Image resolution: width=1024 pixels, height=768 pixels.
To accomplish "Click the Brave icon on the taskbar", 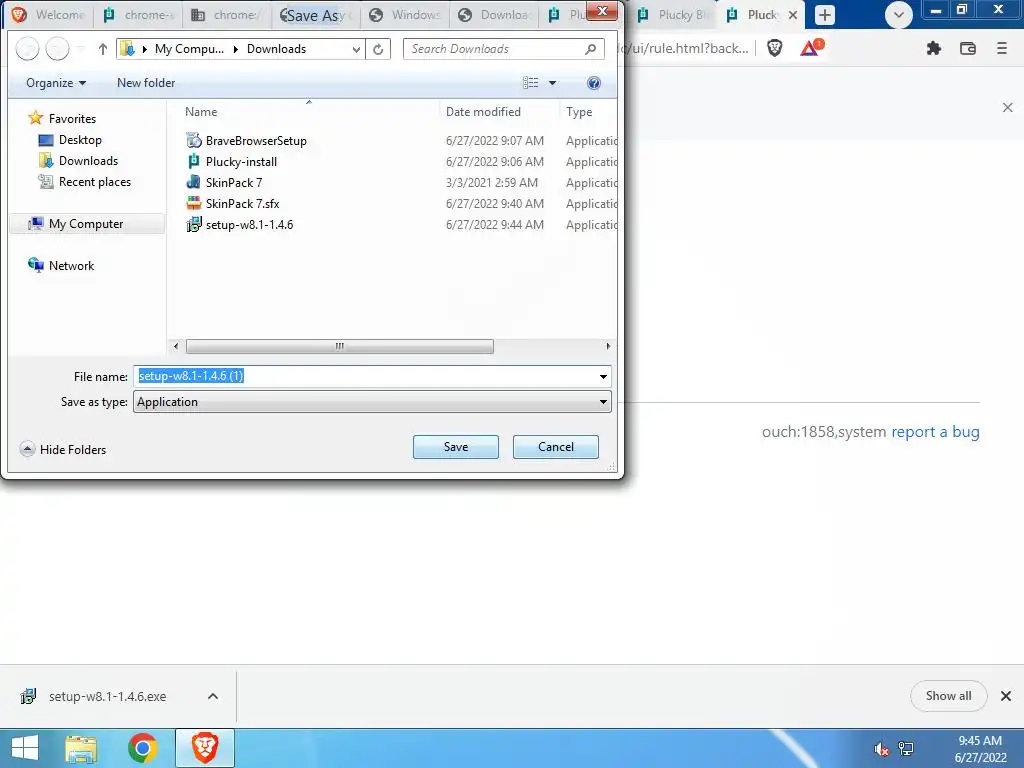I will click(204, 748).
